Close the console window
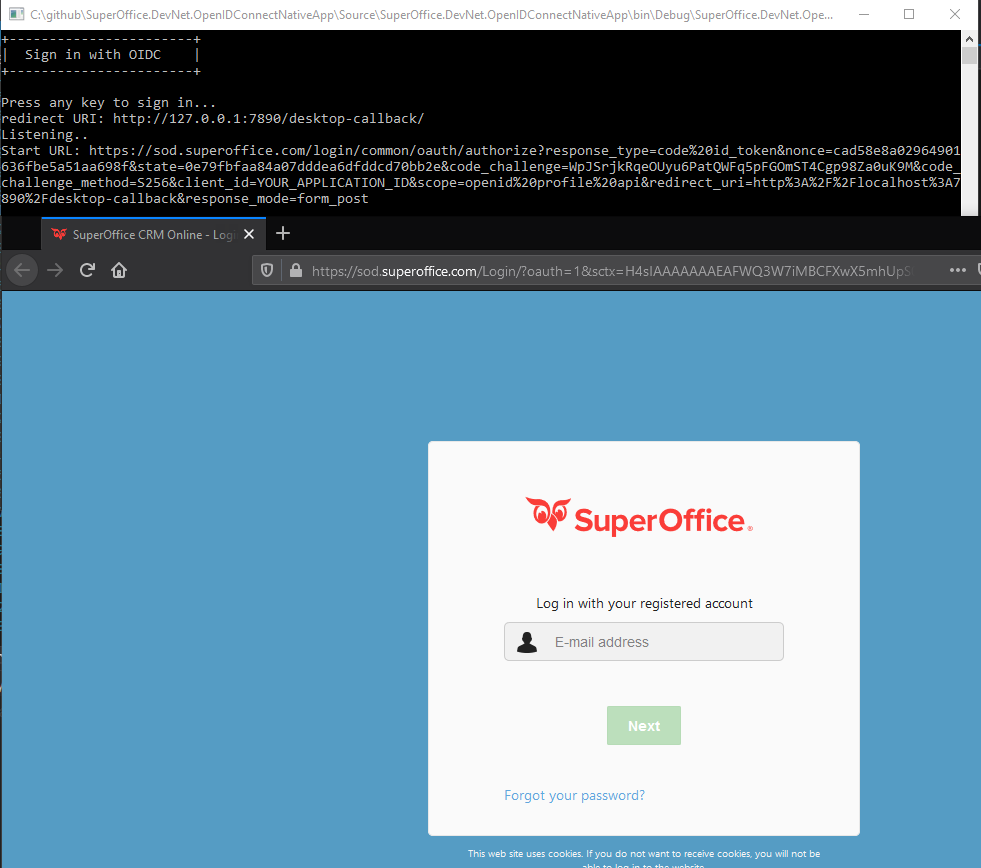This screenshot has height=868, width=981. tap(955, 14)
